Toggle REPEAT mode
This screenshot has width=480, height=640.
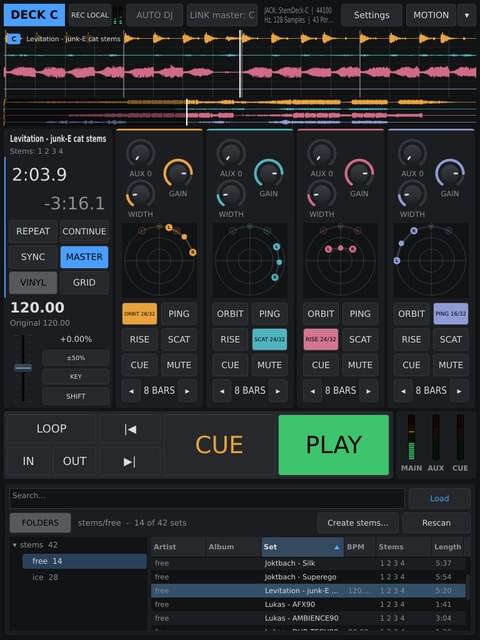[x=33, y=231]
